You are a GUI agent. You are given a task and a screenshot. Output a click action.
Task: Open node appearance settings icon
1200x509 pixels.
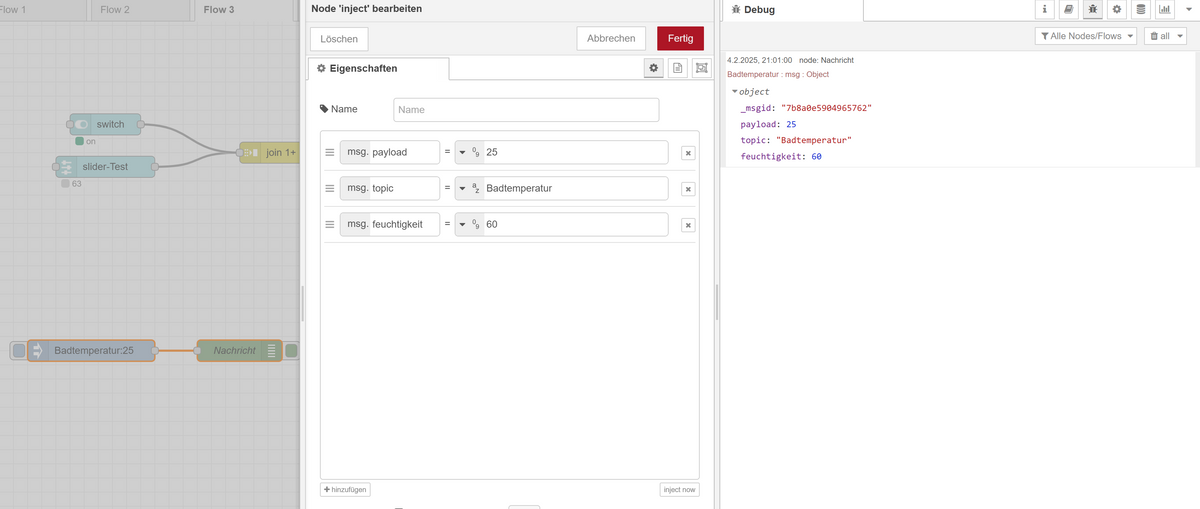pyautogui.click(x=701, y=68)
